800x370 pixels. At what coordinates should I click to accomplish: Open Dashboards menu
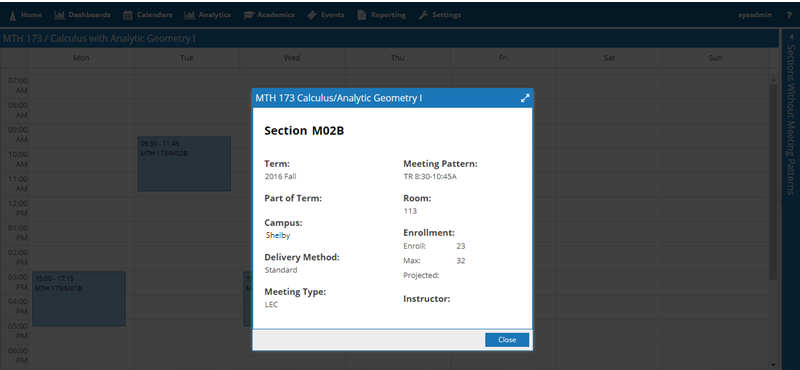point(82,15)
